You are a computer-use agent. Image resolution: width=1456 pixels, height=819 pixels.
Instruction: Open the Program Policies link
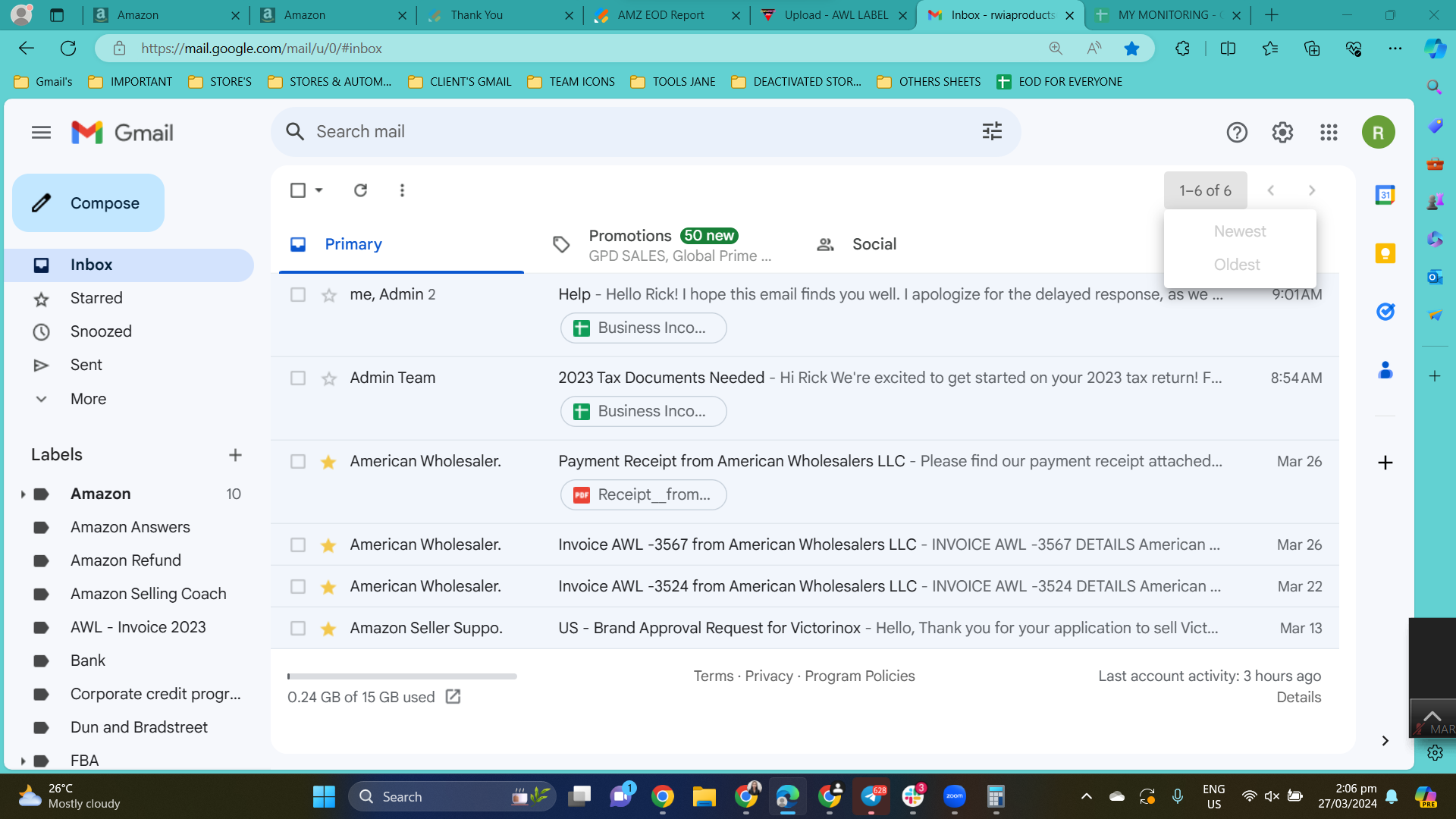tap(860, 676)
